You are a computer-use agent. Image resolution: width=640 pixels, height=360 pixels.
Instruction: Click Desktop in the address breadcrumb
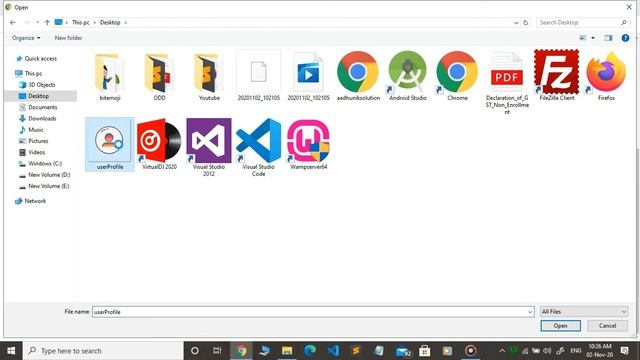pyautogui.click(x=110, y=22)
